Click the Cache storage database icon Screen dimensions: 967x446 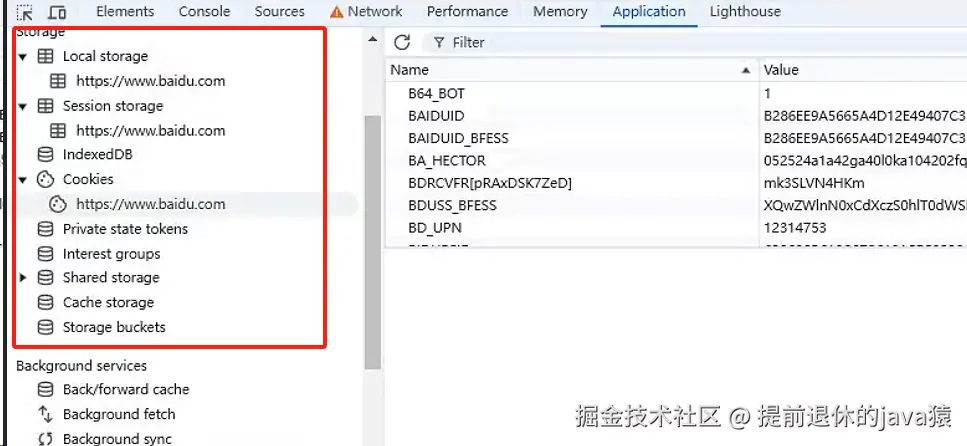point(45,303)
